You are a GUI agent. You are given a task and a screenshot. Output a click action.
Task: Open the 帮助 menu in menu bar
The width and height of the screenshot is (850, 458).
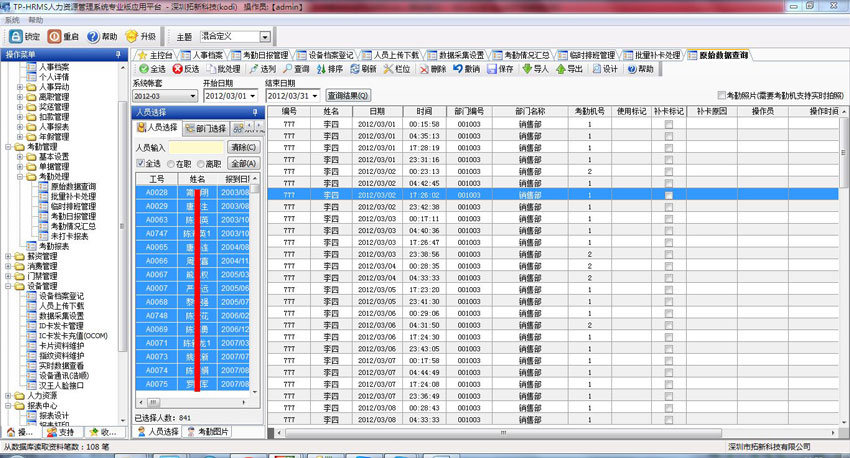pos(36,20)
